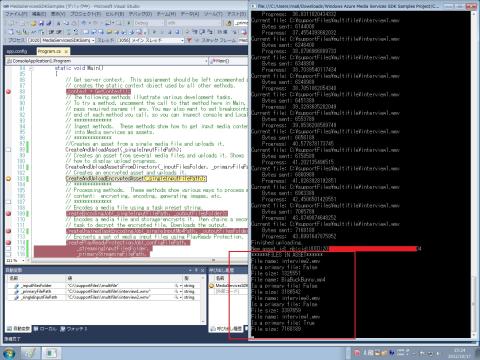Click the Save All toolbar icon
The image size is (480, 360).
(x=49, y=23)
